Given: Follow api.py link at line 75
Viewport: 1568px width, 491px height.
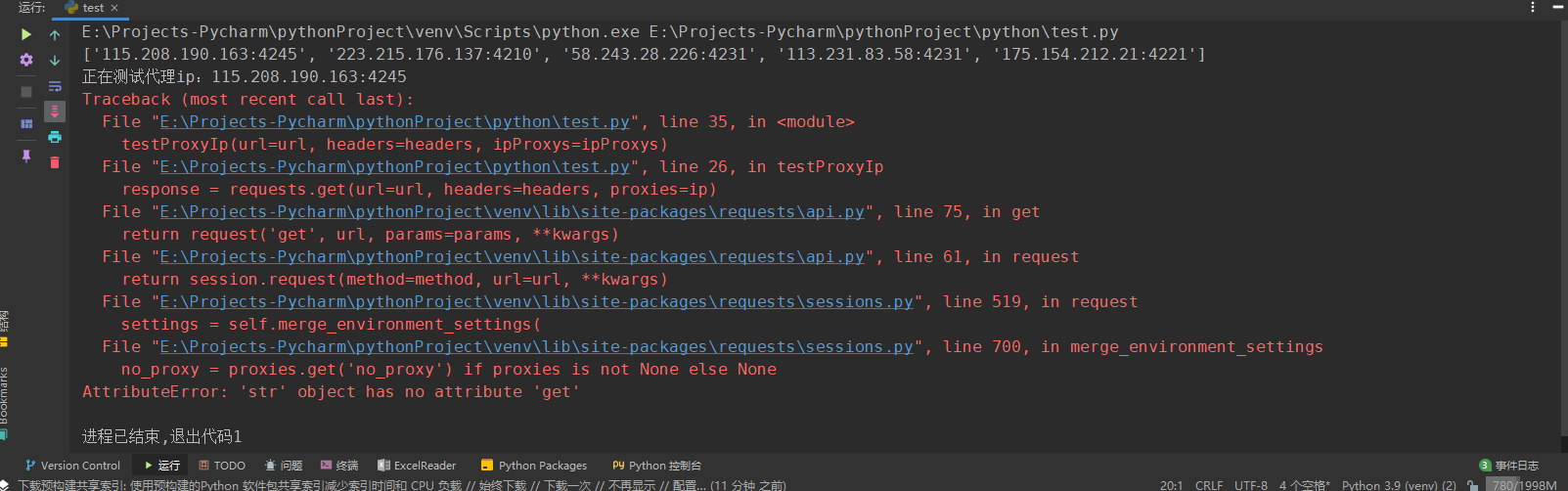Looking at the screenshot, I should 512,211.
